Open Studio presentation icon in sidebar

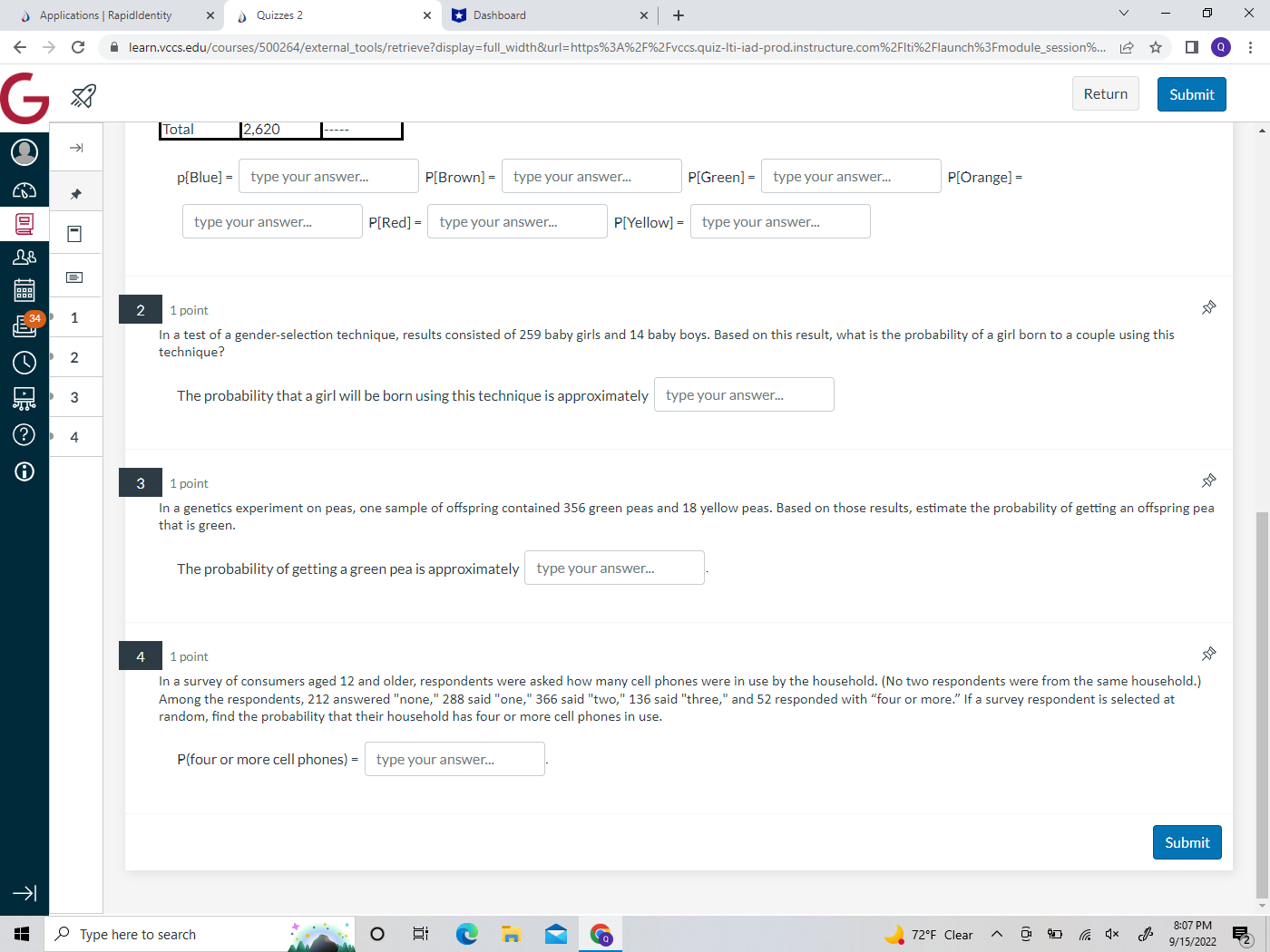point(24,398)
